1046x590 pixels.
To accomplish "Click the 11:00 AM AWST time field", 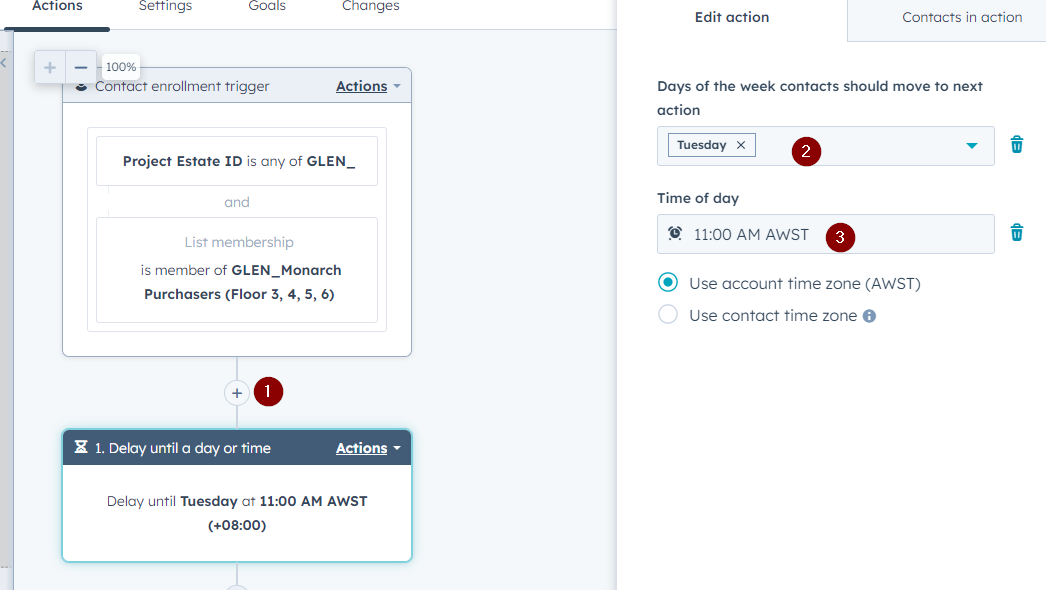I will click(x=825, y=234).
